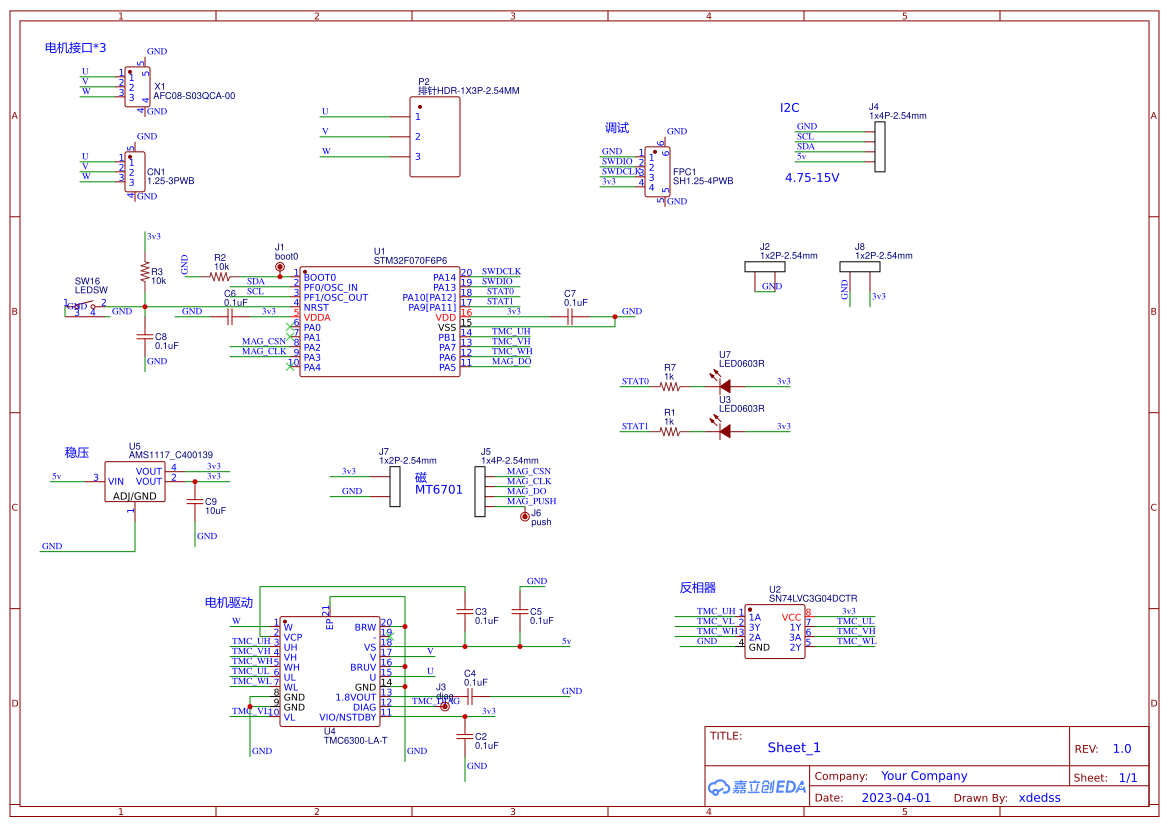This screenshot has width=1169, height=827.
Task: Click the 嘉立创EDA logo in title block
Action: point(756,787)
